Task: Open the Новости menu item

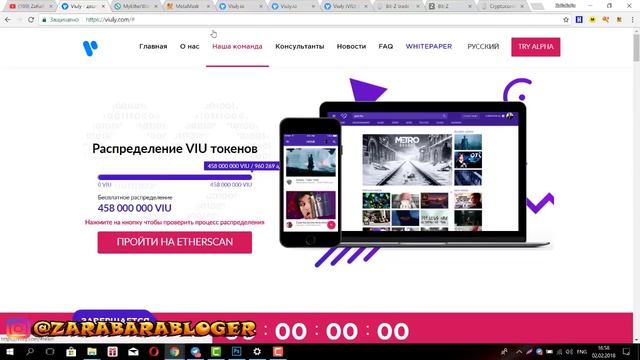Action: point(351,47)
